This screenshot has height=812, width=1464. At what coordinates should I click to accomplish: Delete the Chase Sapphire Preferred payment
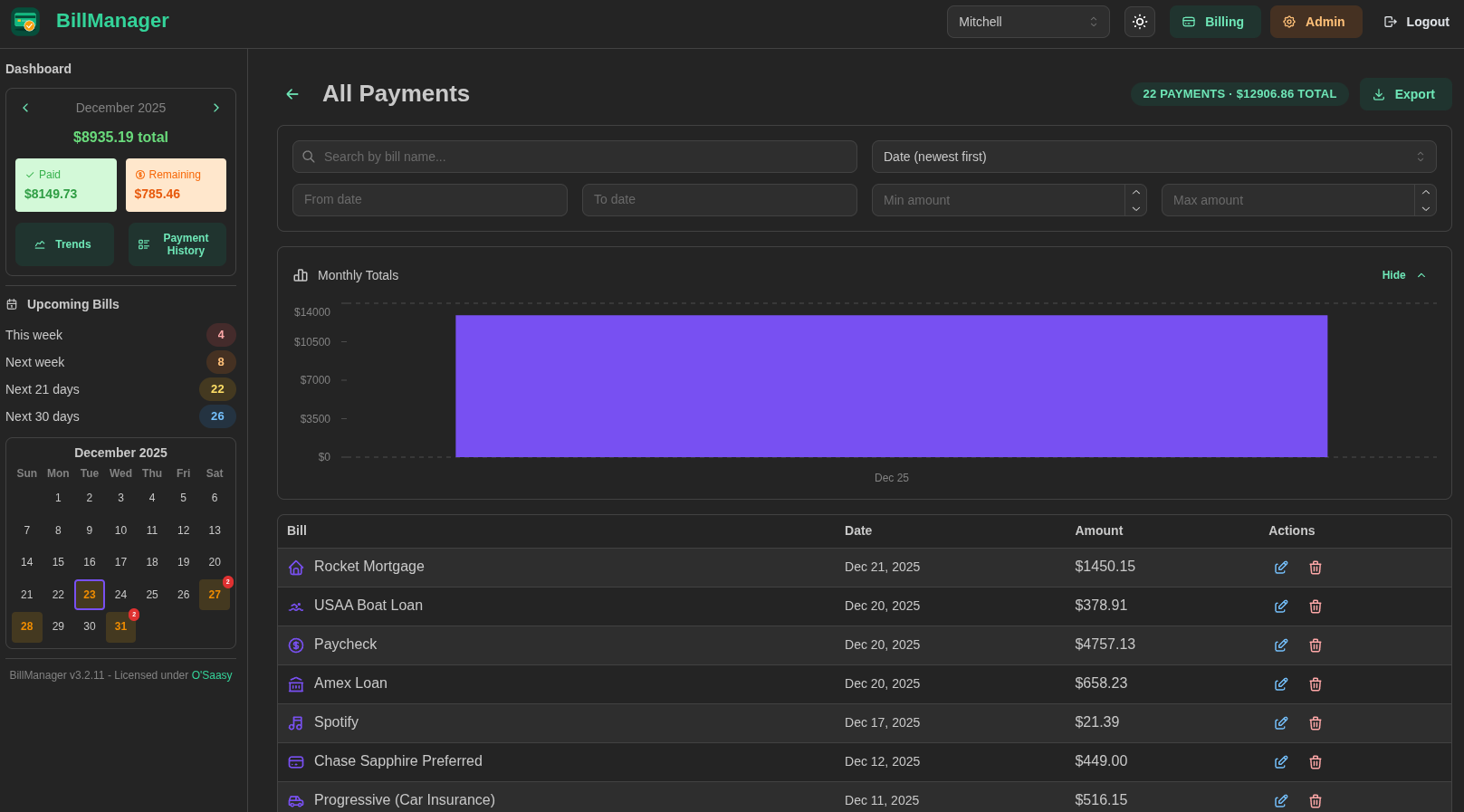point(1316,762)
